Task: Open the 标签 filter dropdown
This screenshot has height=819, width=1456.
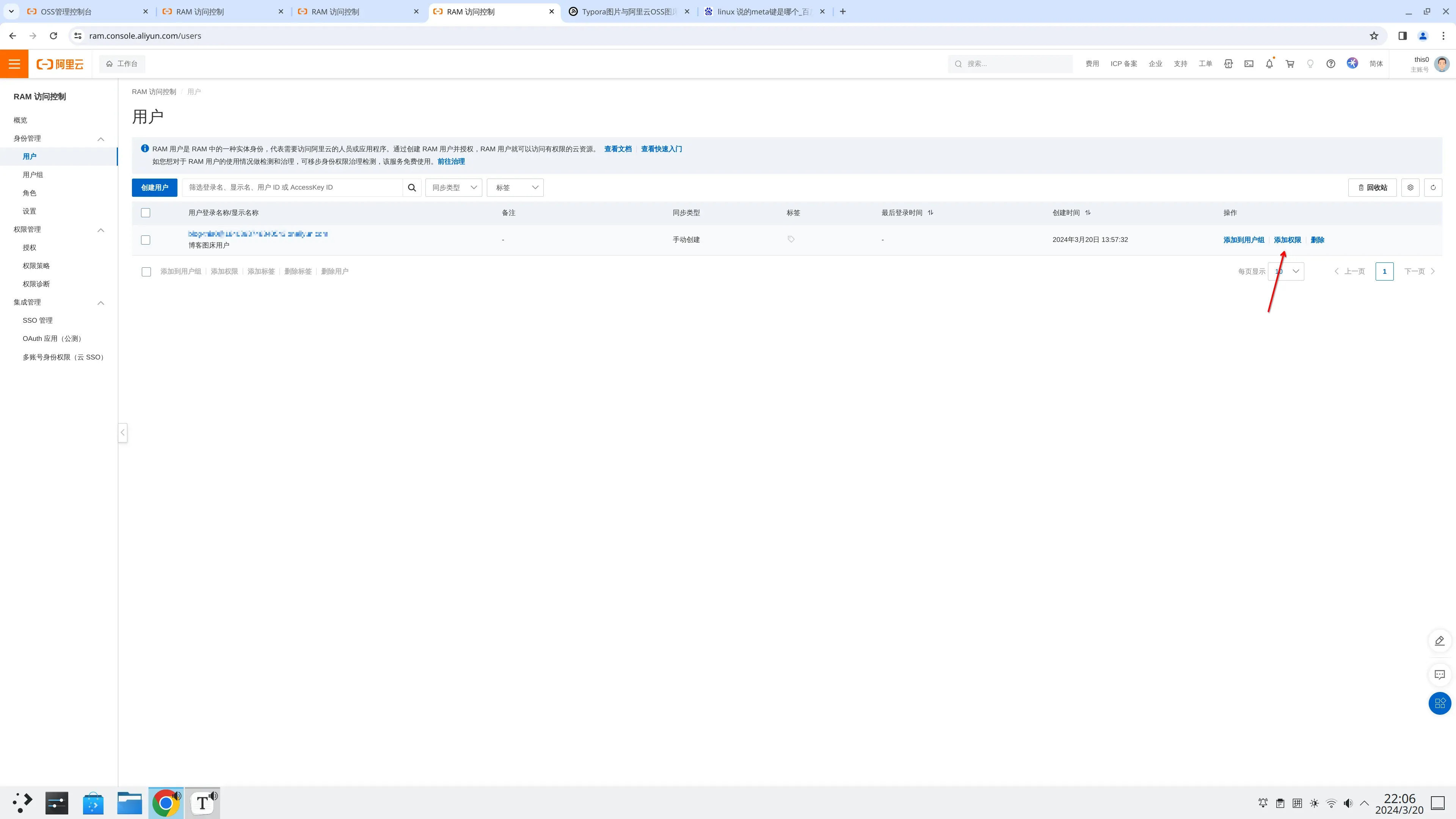Action: tap(515, 188)
